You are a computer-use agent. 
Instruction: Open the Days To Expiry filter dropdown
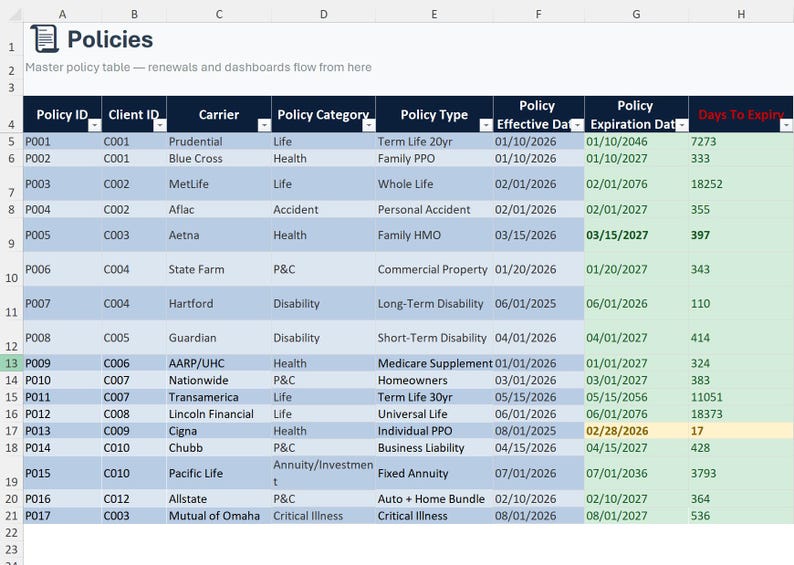(x=786, y=125)
